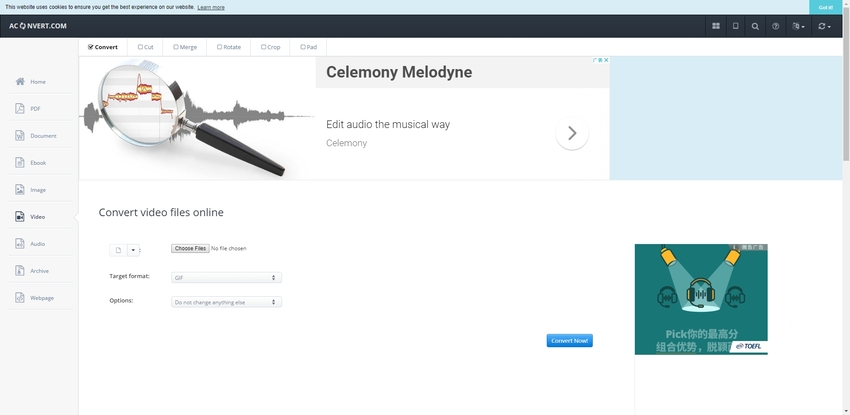
Task: Enable the Rotate tab checkbox
Action: (219, 47)
